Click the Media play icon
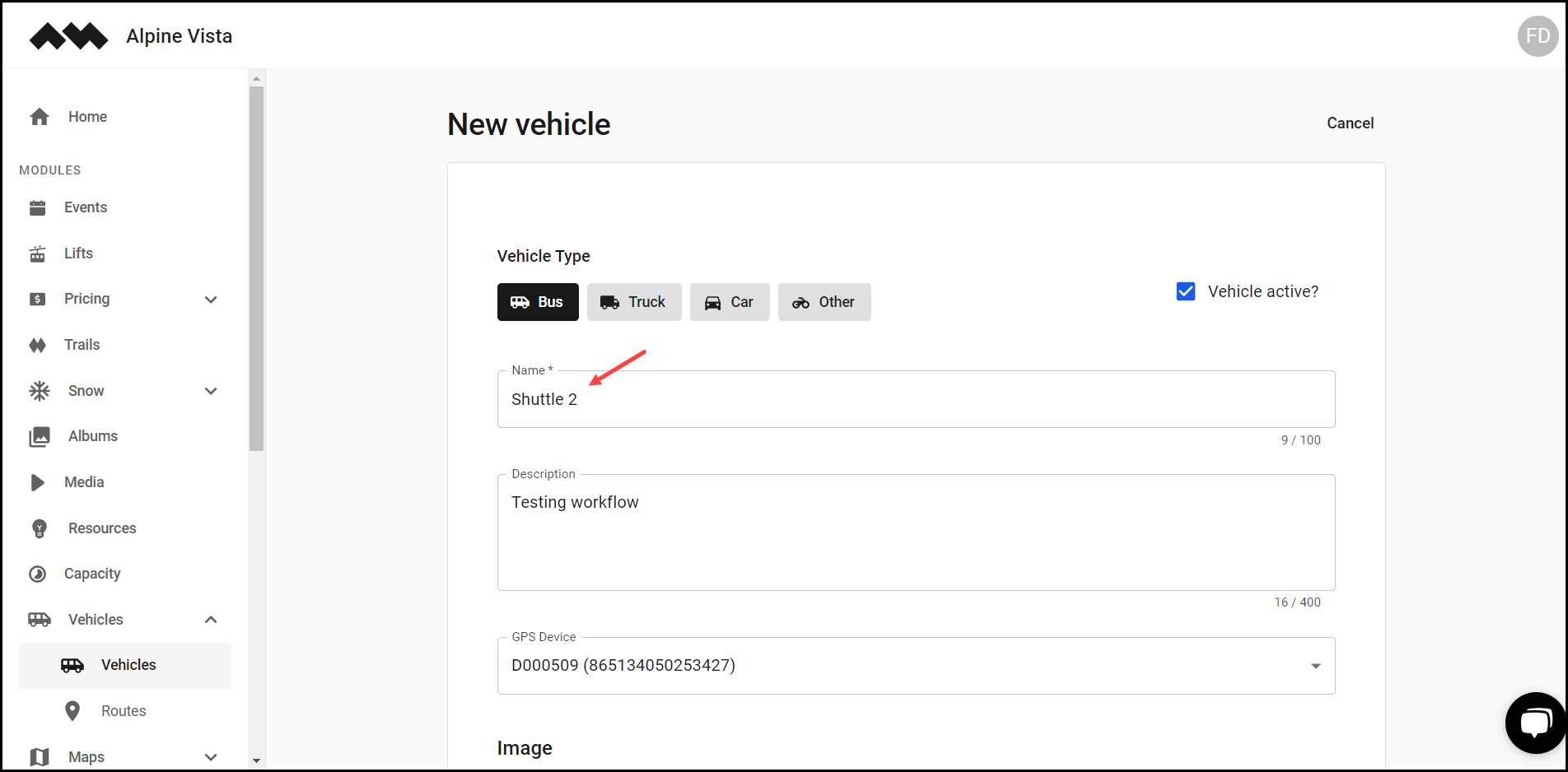This screenshot has width=1568, height=772. (x=38, y=481)
